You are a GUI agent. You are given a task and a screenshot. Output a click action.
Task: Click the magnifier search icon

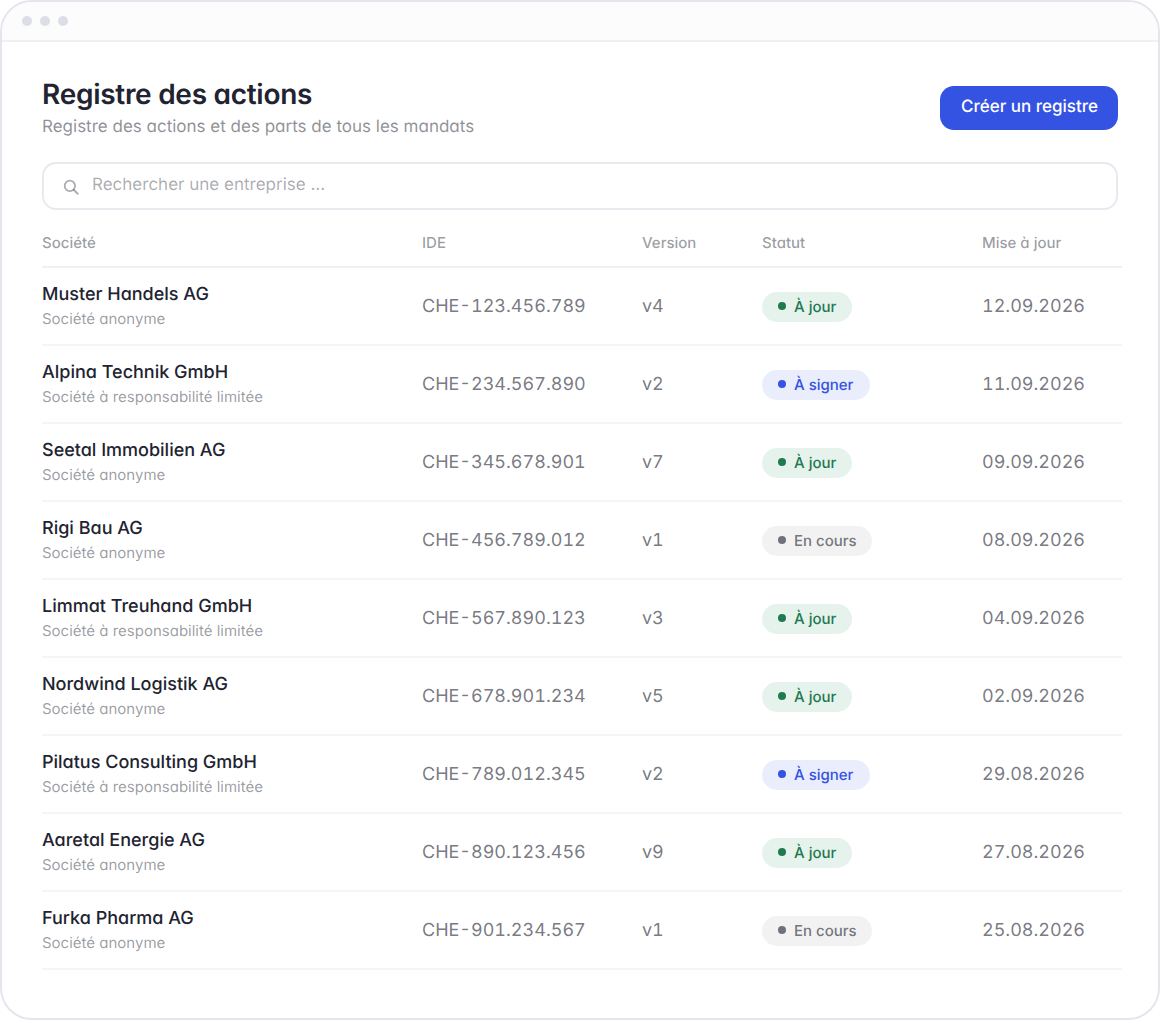tap(71, 187)
